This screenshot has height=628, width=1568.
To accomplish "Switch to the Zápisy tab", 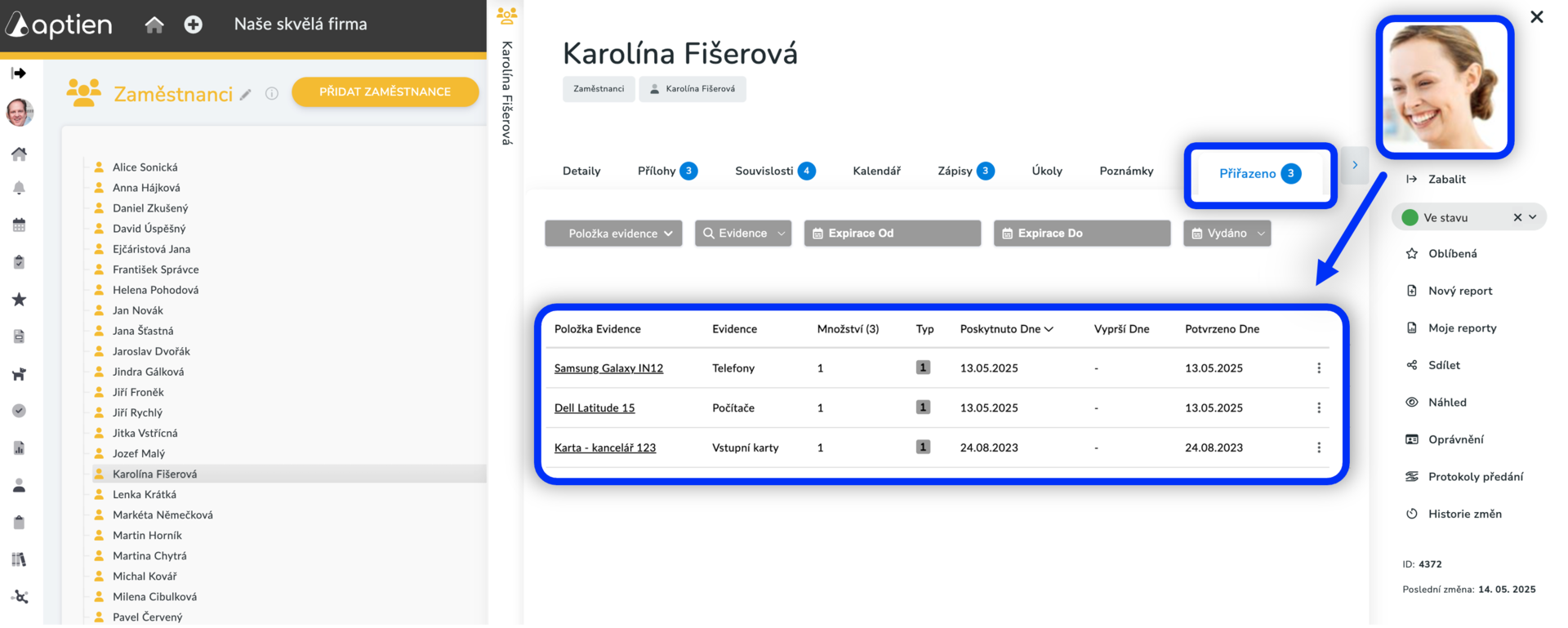I will coord(965,171).
